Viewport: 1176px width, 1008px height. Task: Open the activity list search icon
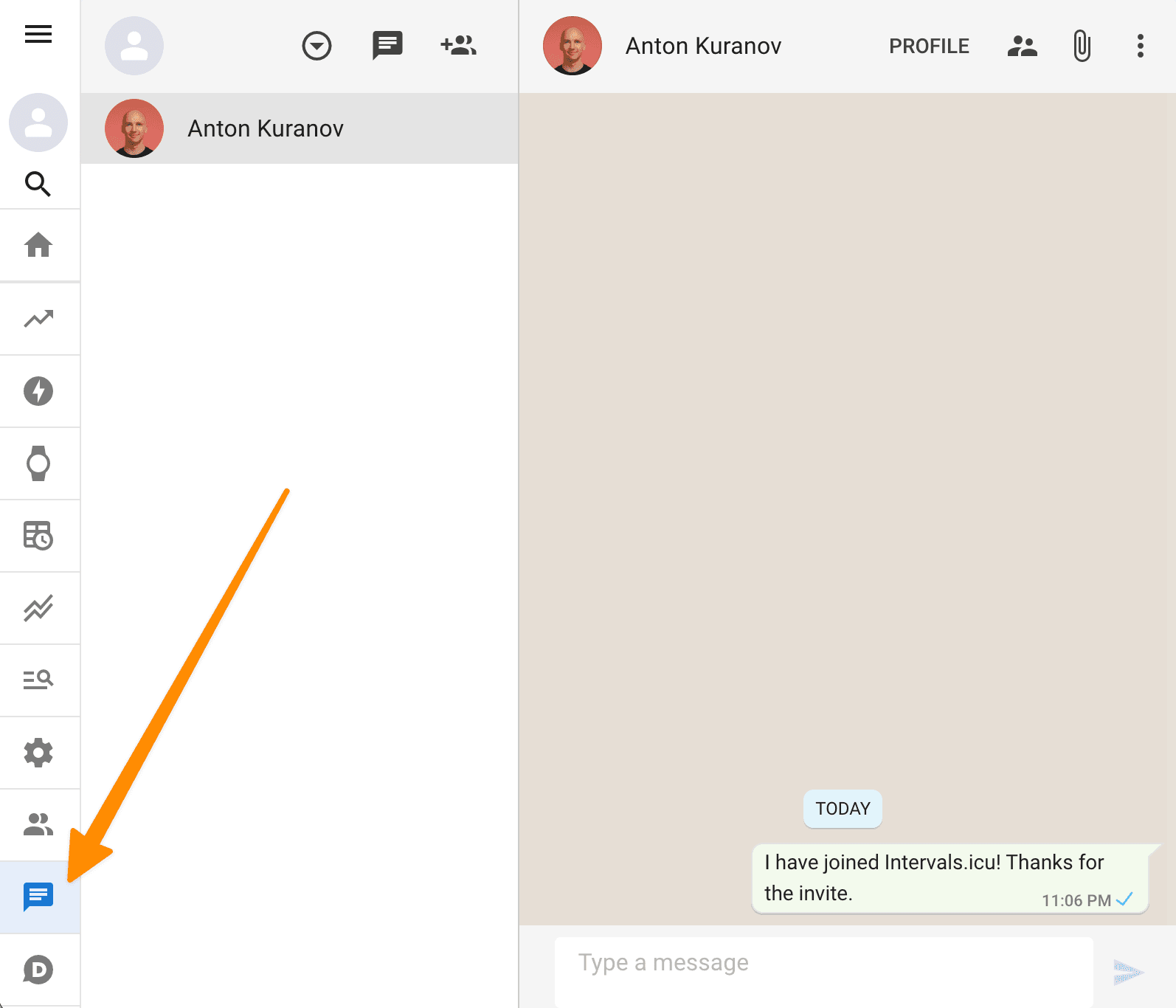click(x=38, y=680)
